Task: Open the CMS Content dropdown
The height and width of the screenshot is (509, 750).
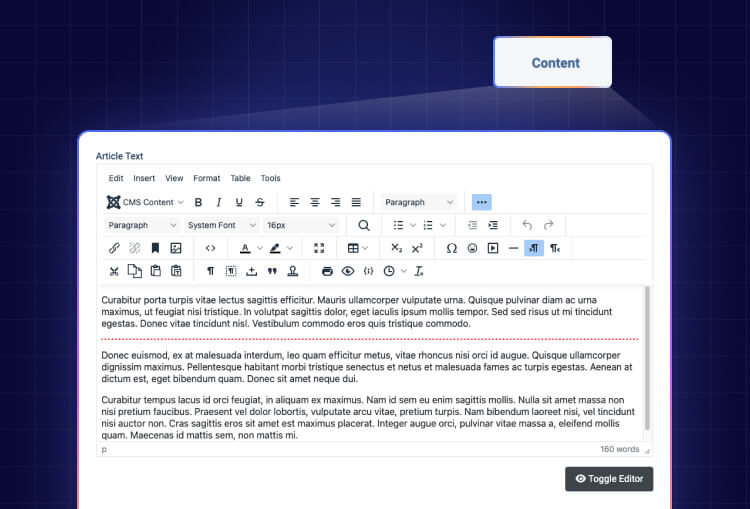Action: [145, 202]
